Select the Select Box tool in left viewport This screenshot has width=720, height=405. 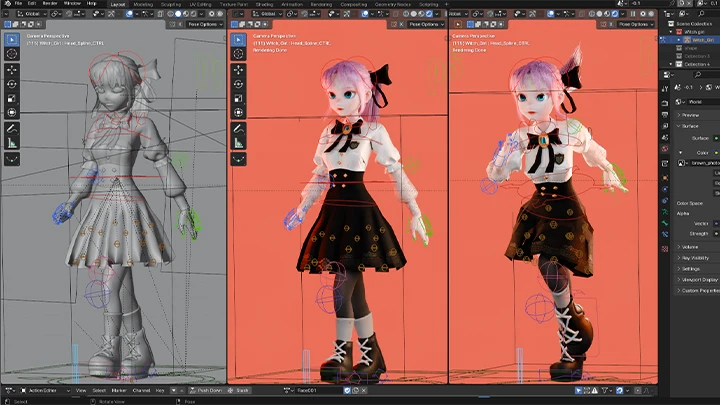pos(12,39)
